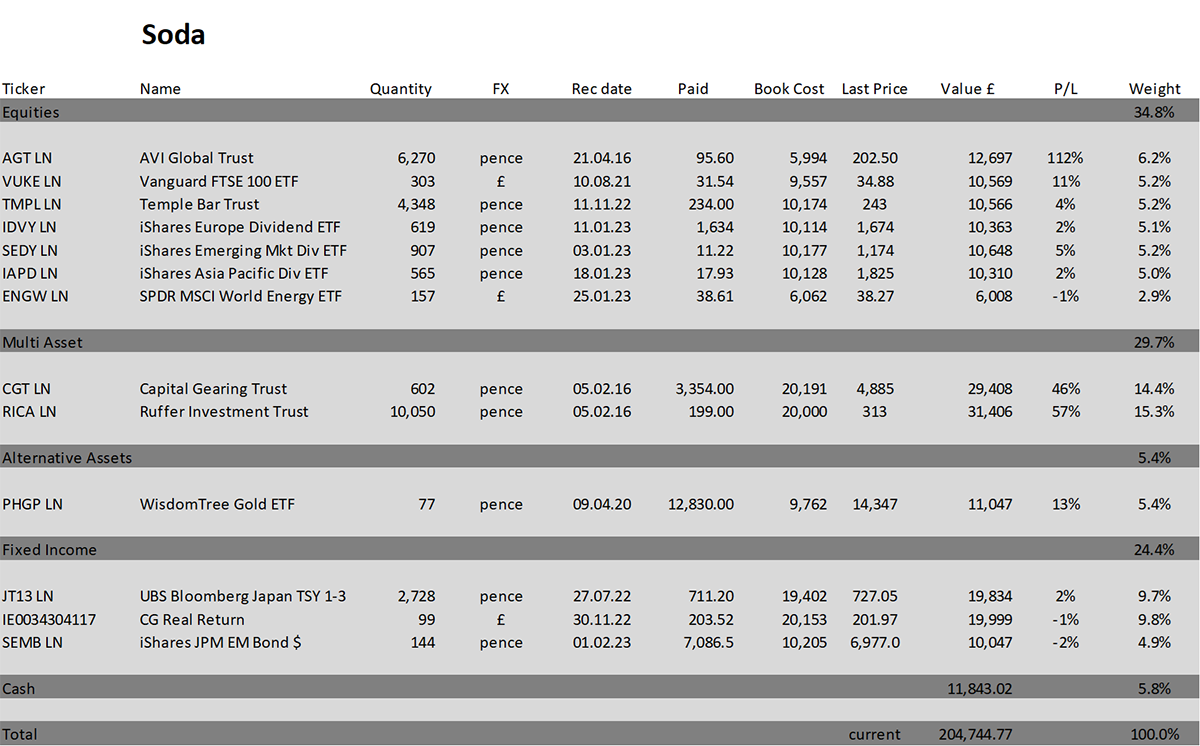Select the WisdomTree Gold ETF name
Screen dimensions: 1200x746
[217, 504]
